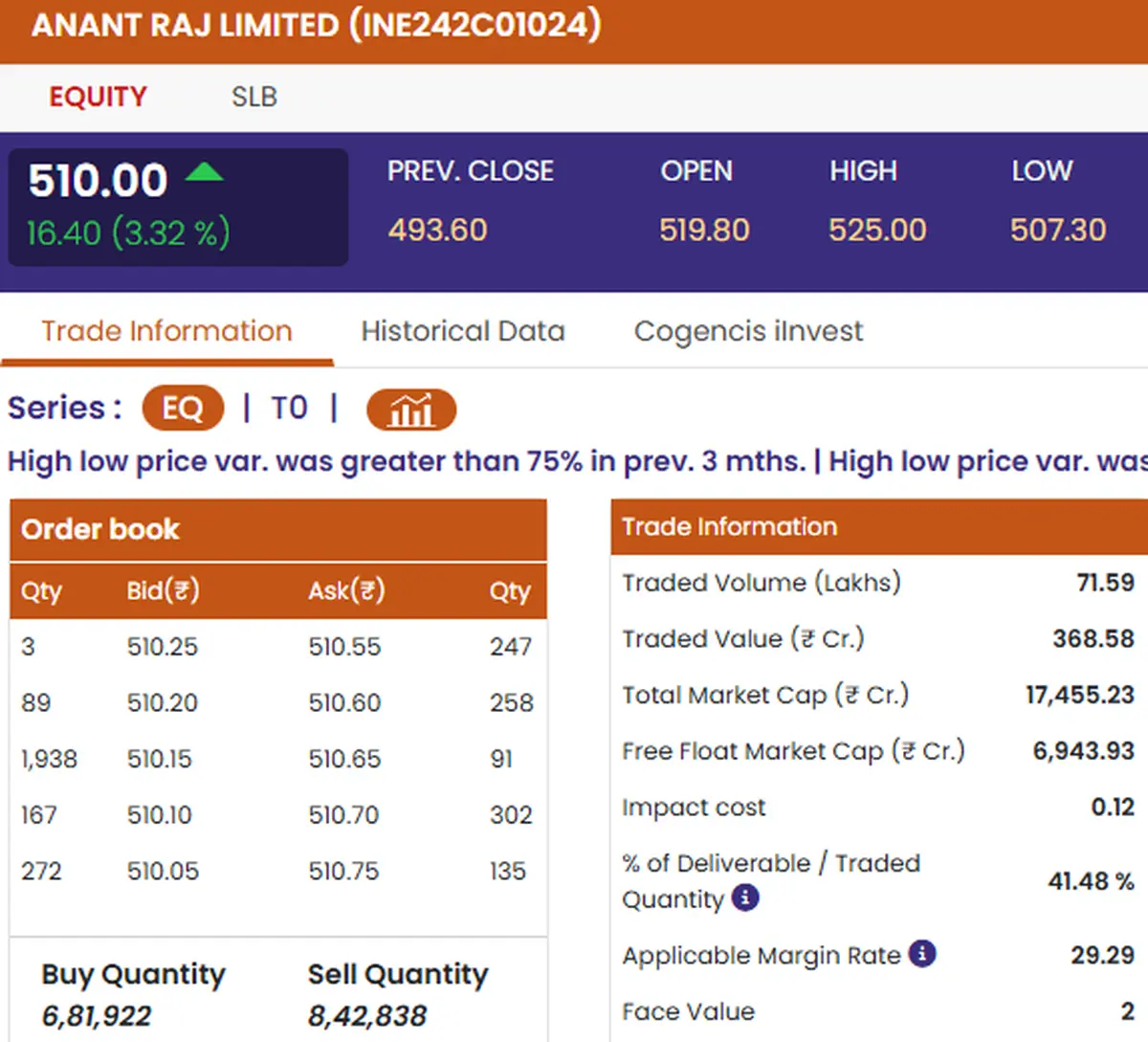This screenshot has height=1042, width=1148.
Task: Click the Face Value label
Action: click(688, 1011)
